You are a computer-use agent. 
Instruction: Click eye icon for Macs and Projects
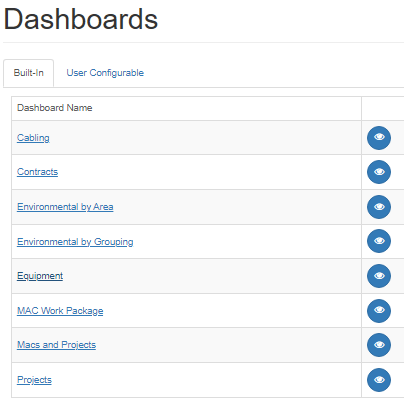(x=379, y=345)
